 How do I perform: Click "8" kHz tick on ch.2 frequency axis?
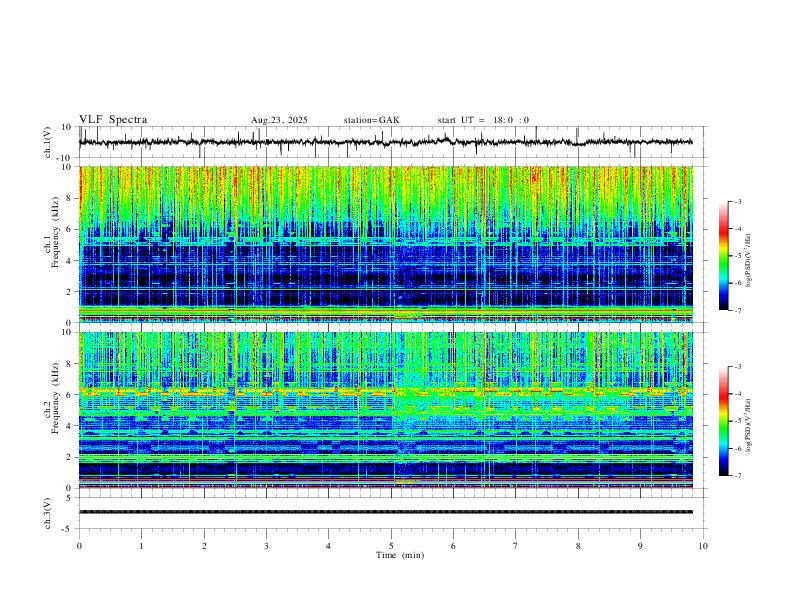[x=69, y=364]
